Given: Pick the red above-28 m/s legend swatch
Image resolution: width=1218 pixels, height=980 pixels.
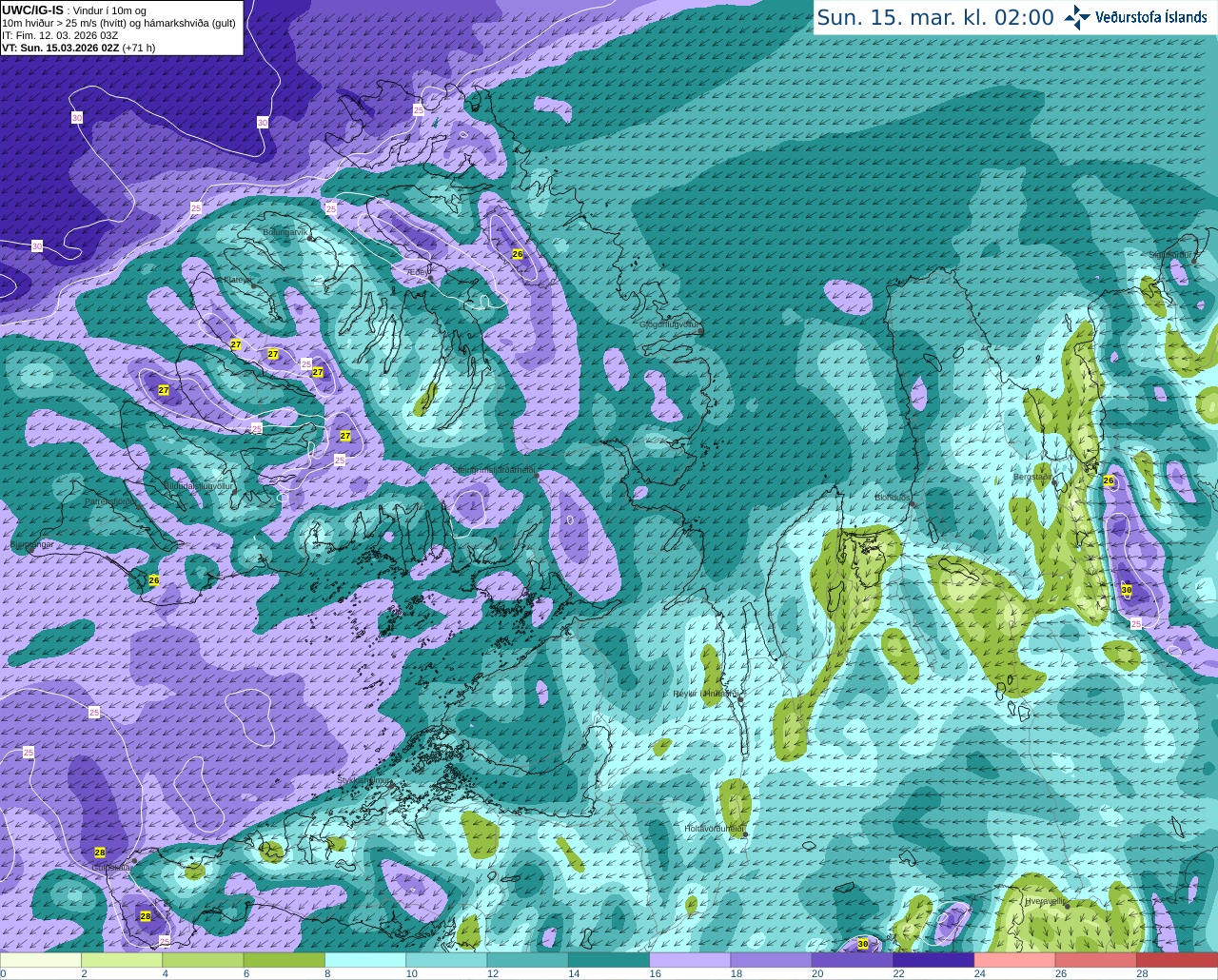Looking at the screenshot, I should pyautogui.click(x=1177, y=960).
